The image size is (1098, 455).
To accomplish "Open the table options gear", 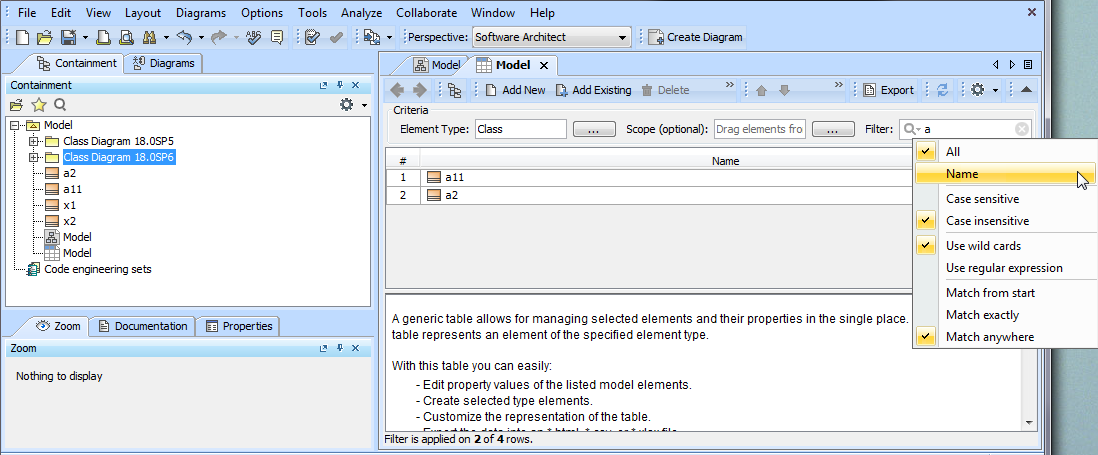I will point(977,90).
